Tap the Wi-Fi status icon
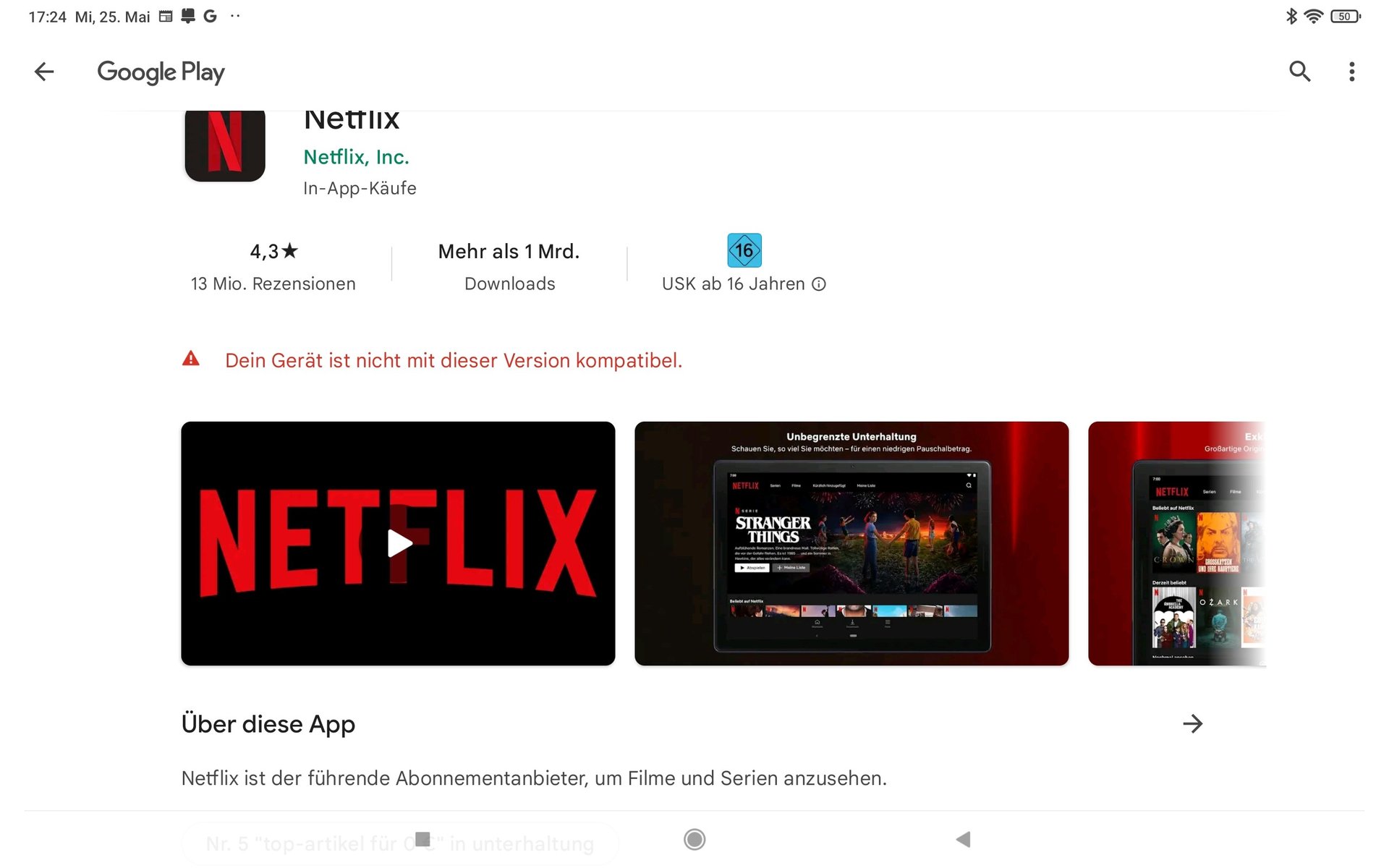Screen dimensions: 1389x868 (1314, 16)
